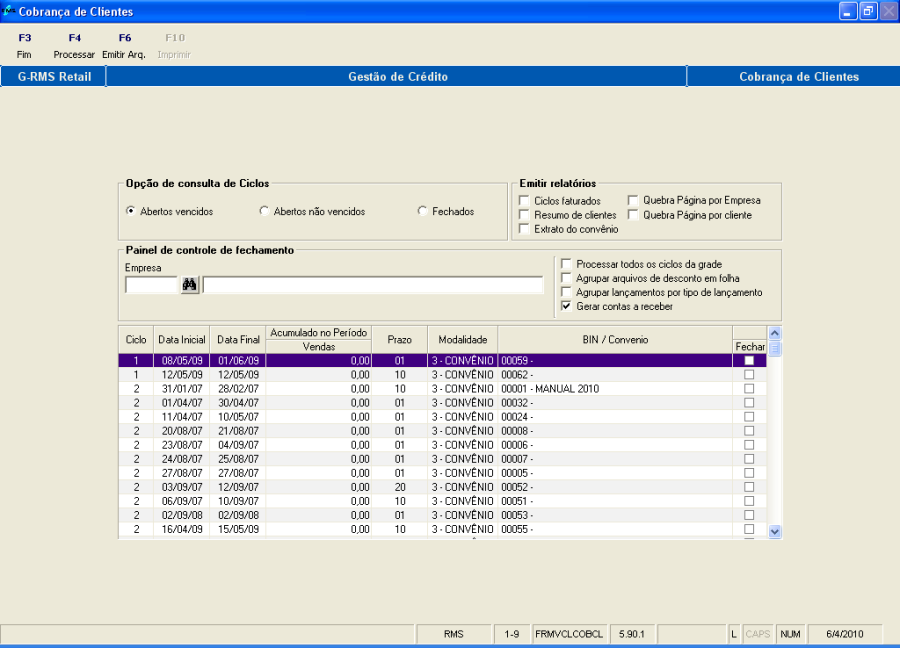Select the Abertos vencidos radio option

click(x=131, y=211)
